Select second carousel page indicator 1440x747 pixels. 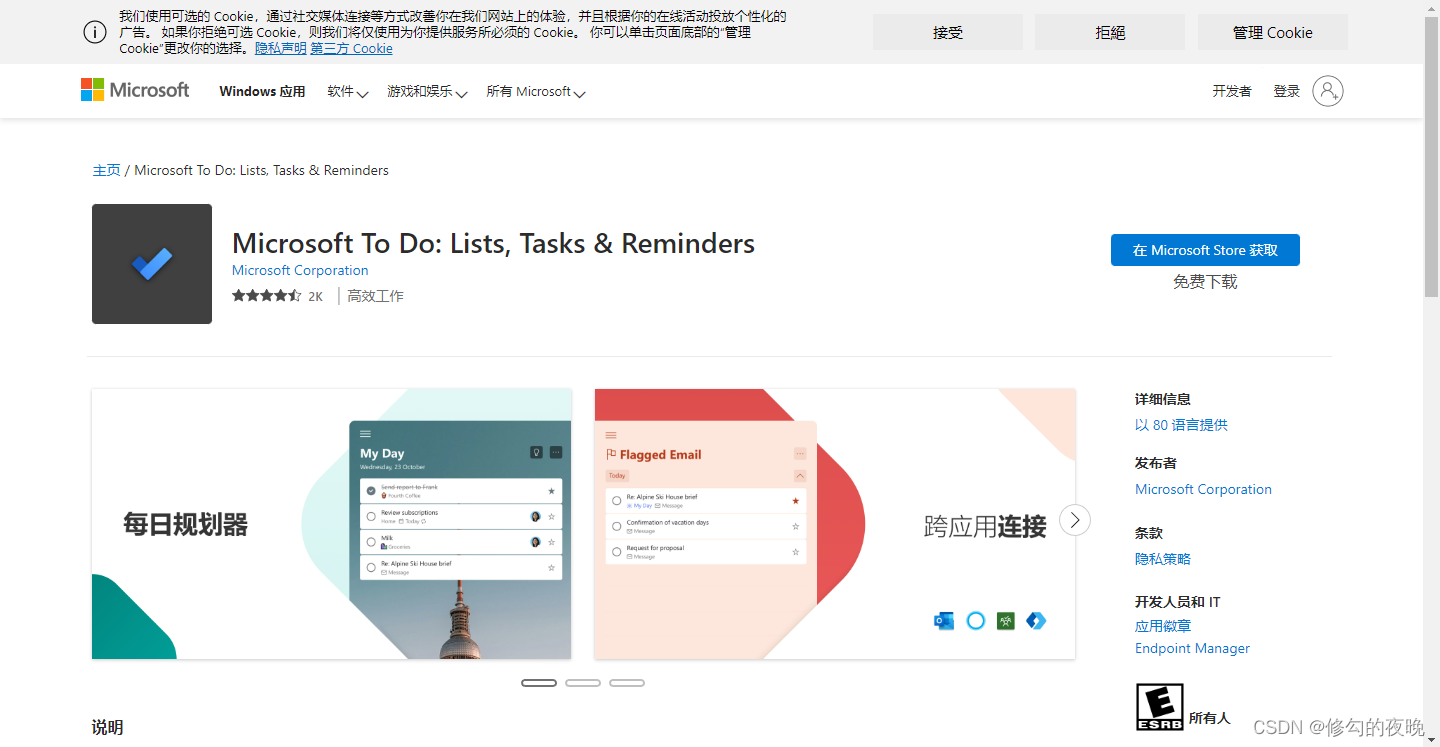tap(583, 683)
